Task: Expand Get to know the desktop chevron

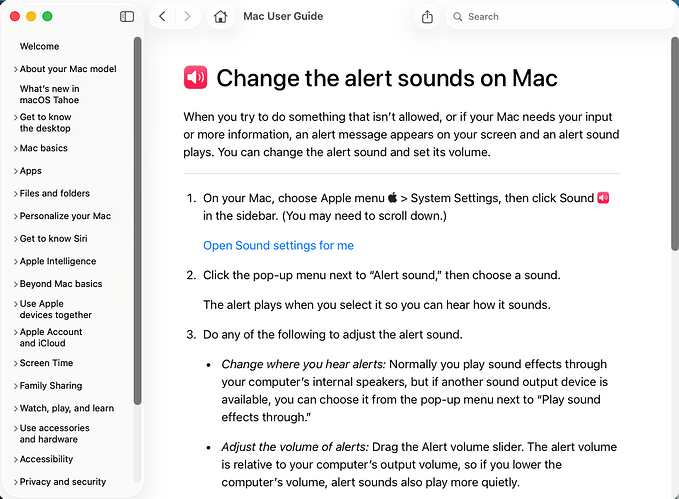Action: pos(16,117)
